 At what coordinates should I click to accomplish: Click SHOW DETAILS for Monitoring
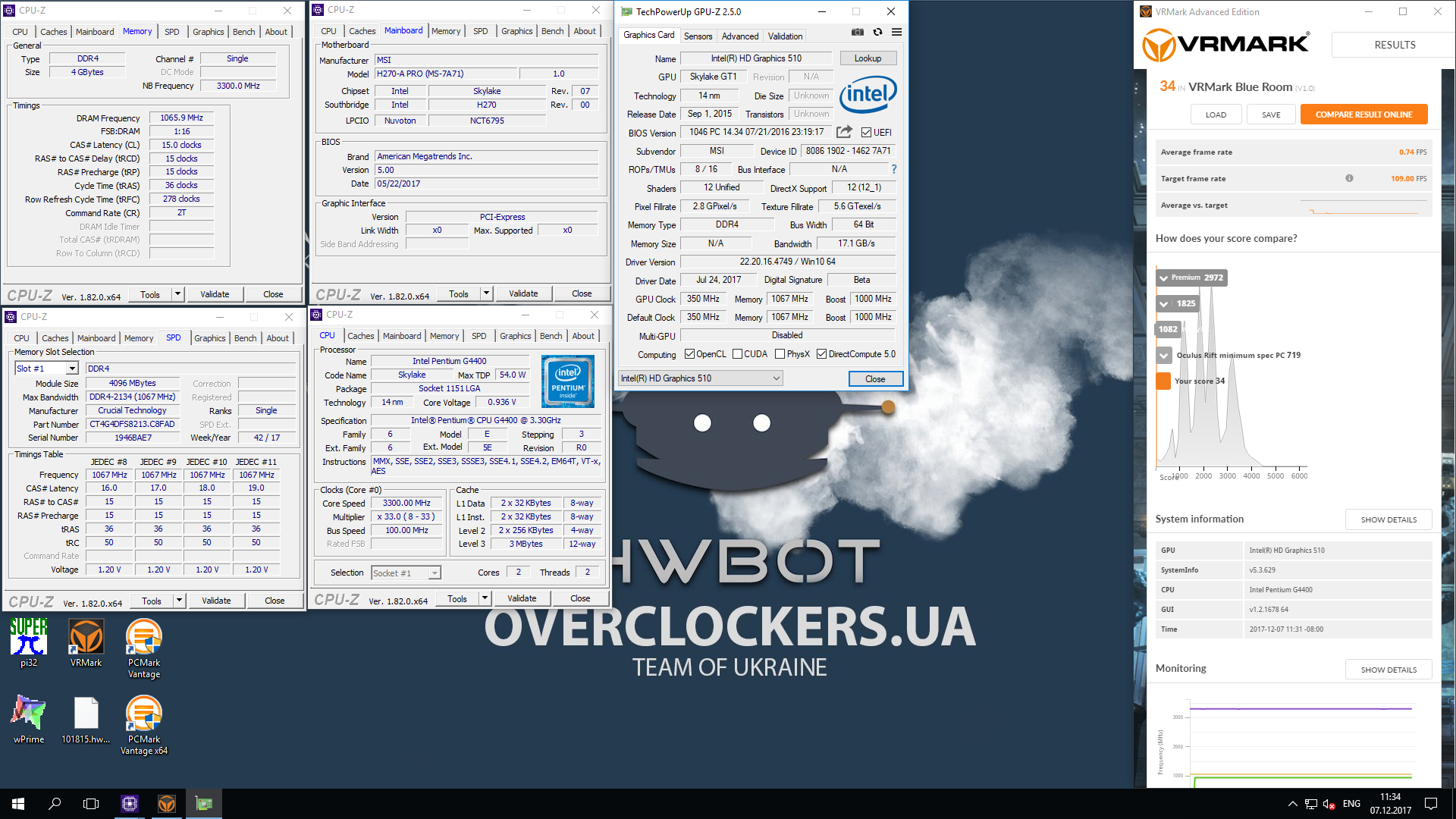[x=1388, y=670]
